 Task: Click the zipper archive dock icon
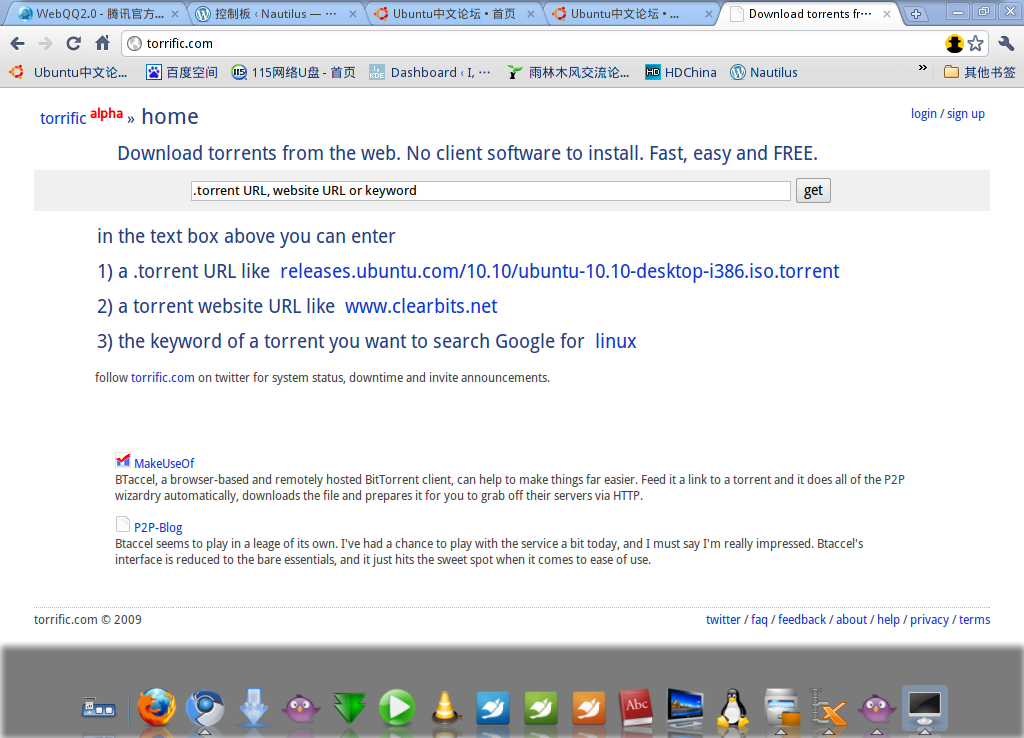tap(828, 708)
